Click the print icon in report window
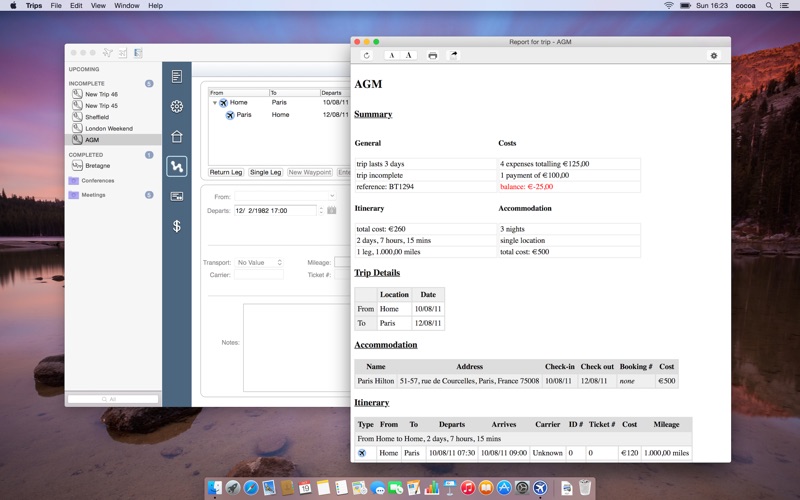800x500 pixels. pos(433,55)
